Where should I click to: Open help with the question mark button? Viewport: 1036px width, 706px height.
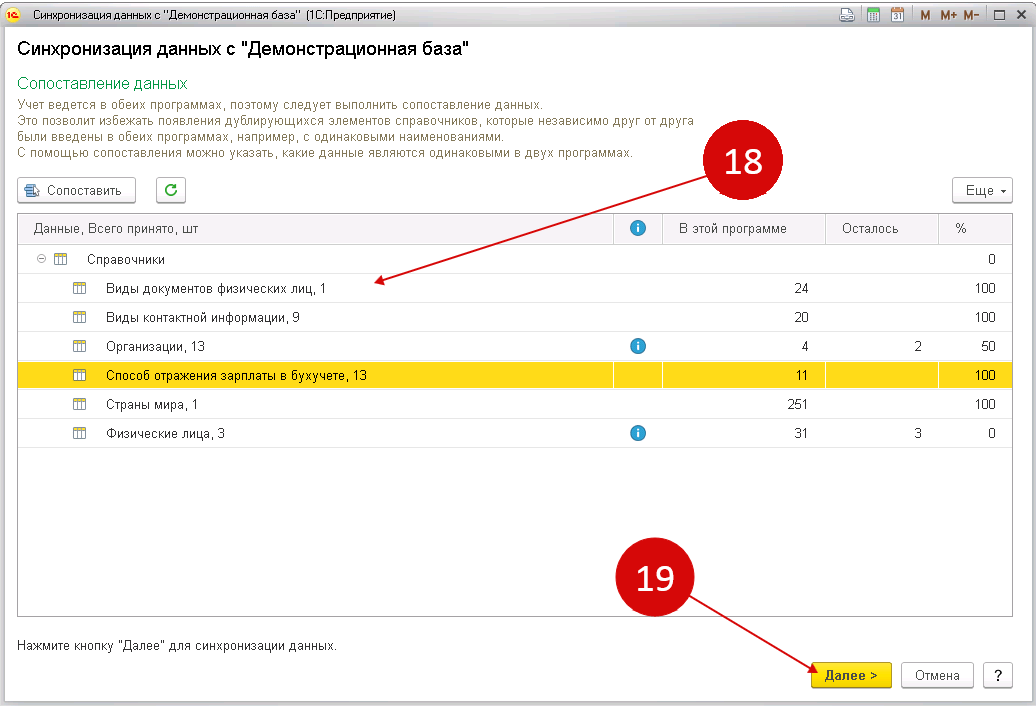pyautogui.click(x=998, y=675)
